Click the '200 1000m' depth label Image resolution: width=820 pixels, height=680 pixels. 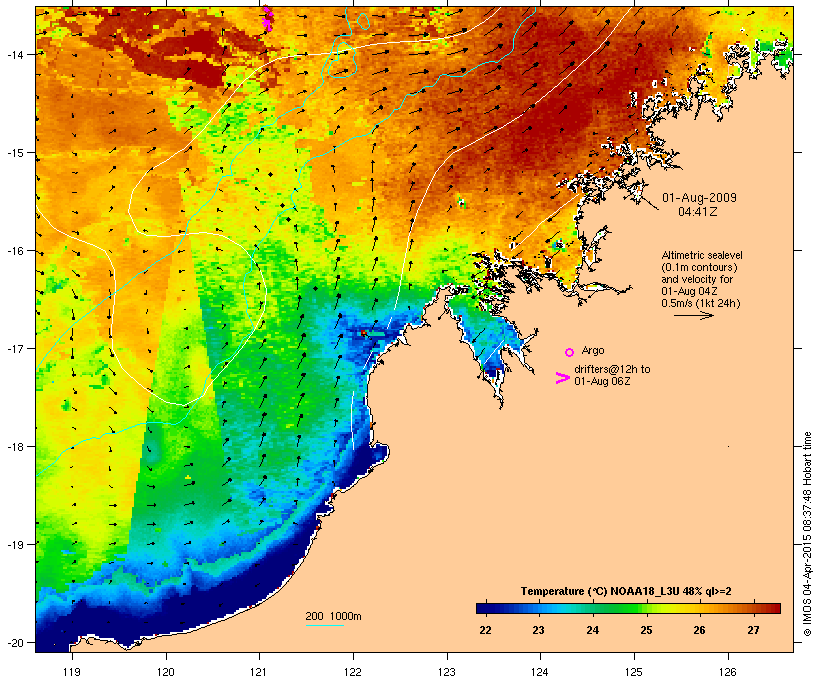[x=333, y=616]
